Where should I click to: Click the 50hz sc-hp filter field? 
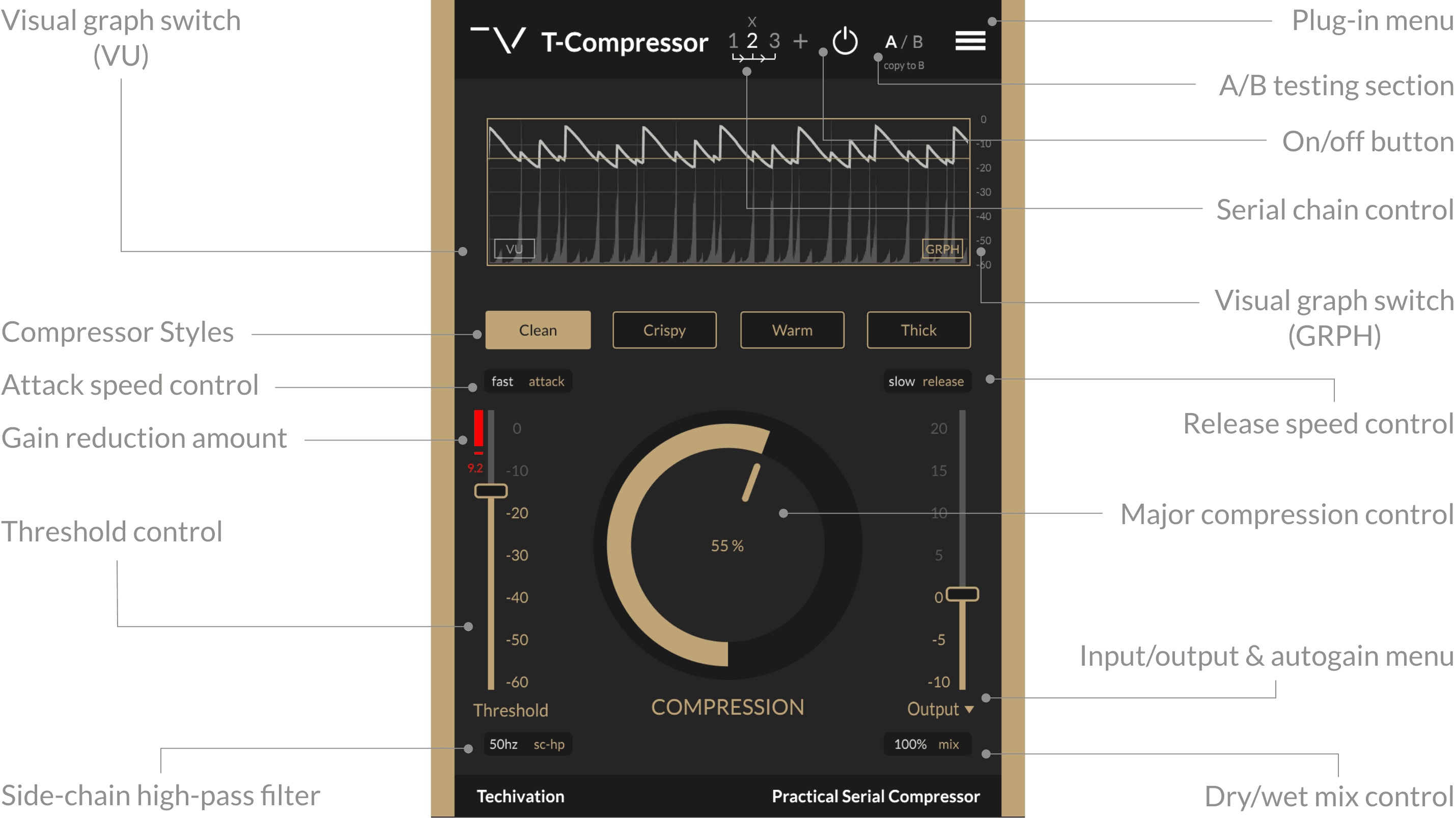(x=528, y=745)
